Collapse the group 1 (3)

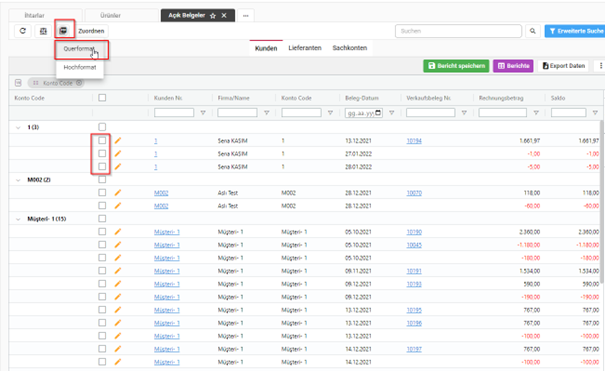click(18, 127)
